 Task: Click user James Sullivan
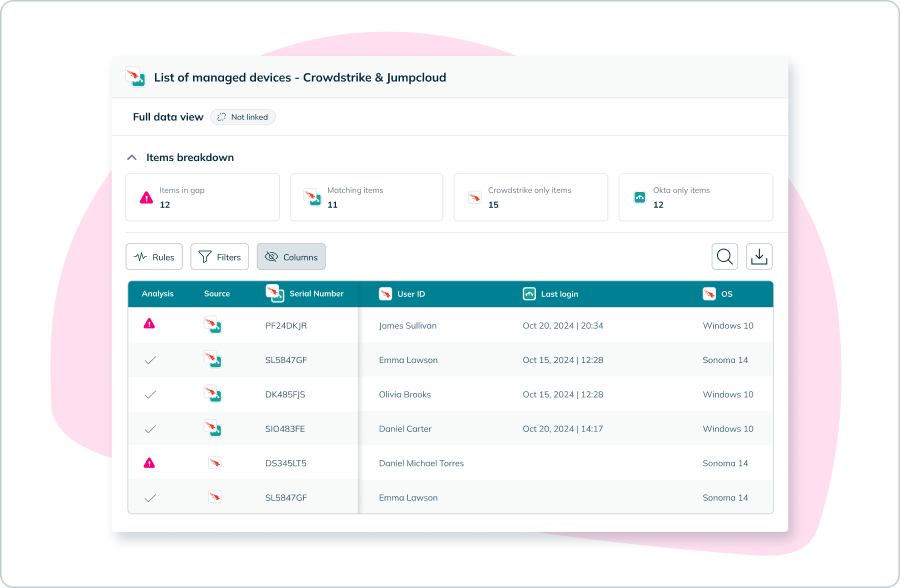pos(408,326)
